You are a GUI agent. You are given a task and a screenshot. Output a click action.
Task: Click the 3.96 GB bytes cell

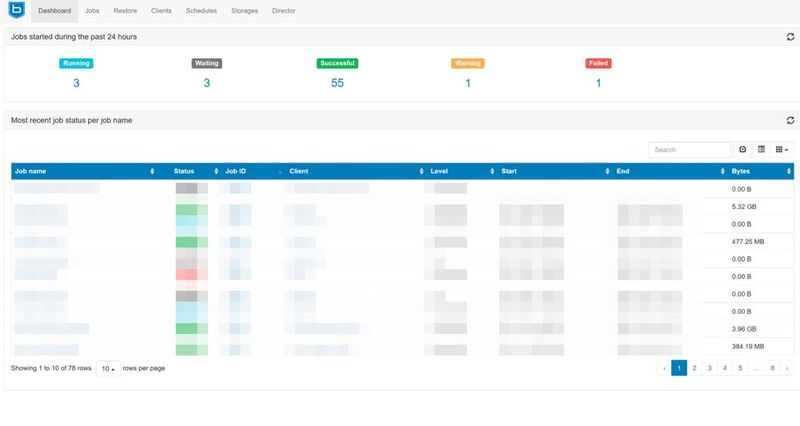[744, 329]
